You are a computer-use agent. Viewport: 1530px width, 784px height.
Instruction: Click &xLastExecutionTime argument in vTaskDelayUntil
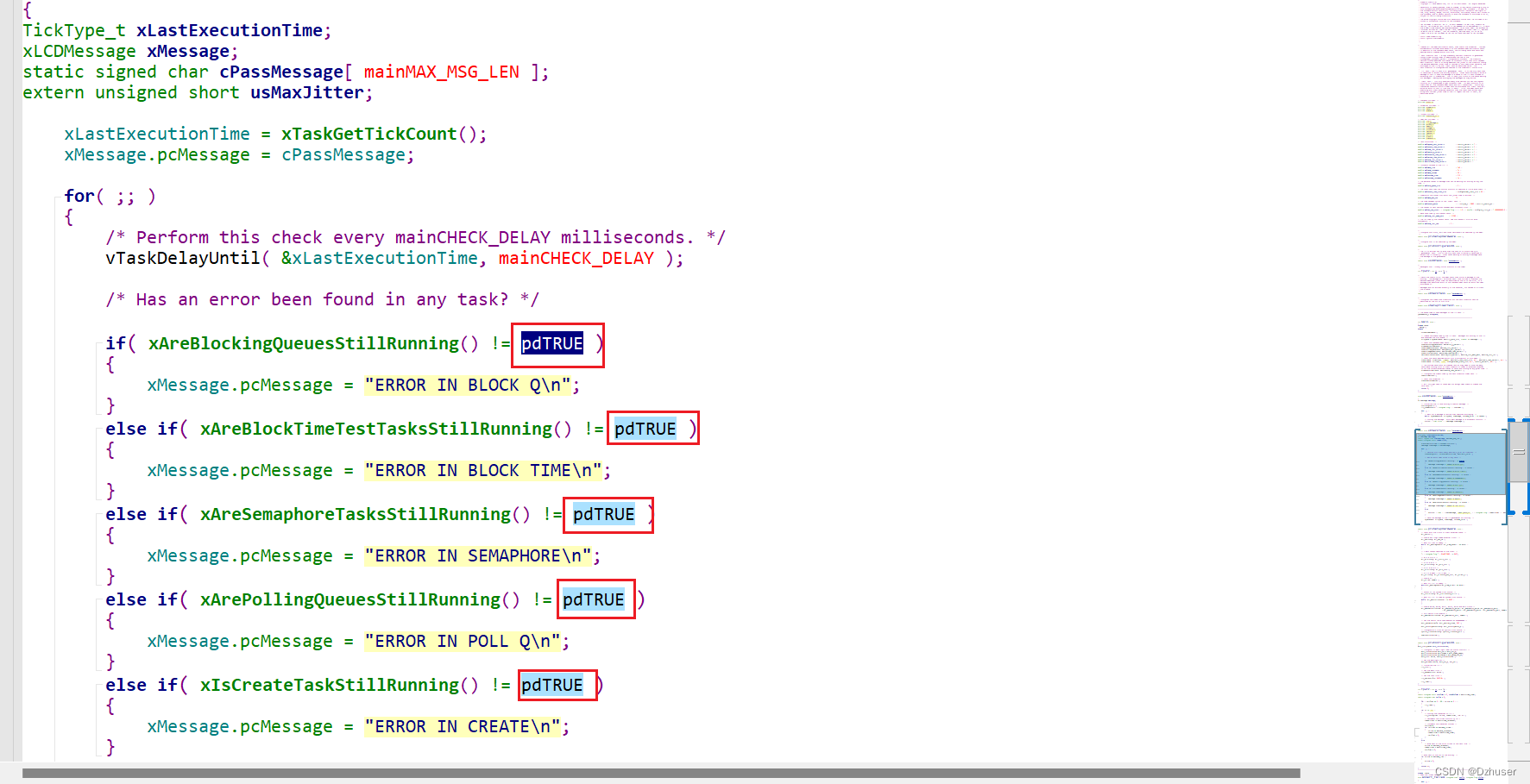(x=380, y=258)
